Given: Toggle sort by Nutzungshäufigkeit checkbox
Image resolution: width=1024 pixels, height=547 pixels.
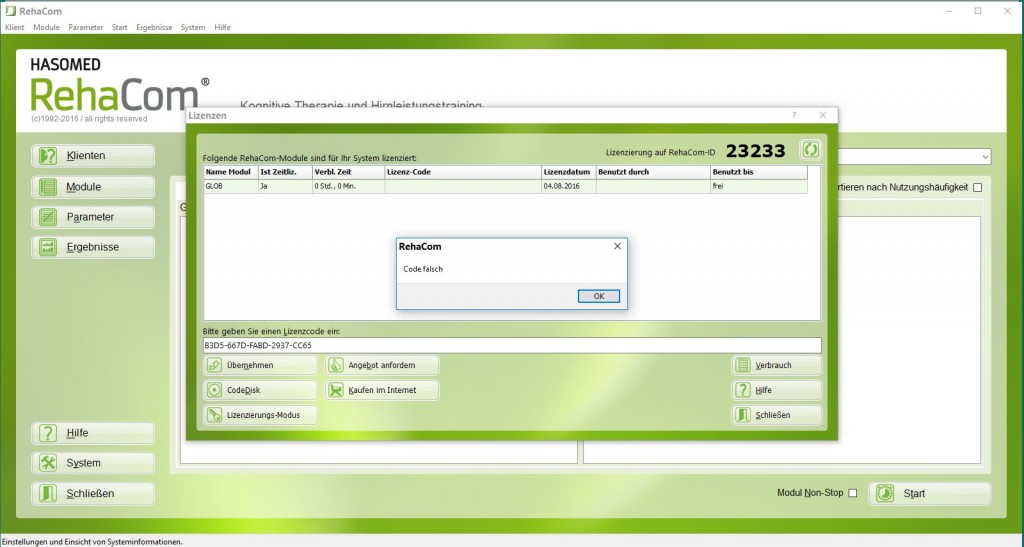Looking at the screenshot, I should (x=978, y=187).
